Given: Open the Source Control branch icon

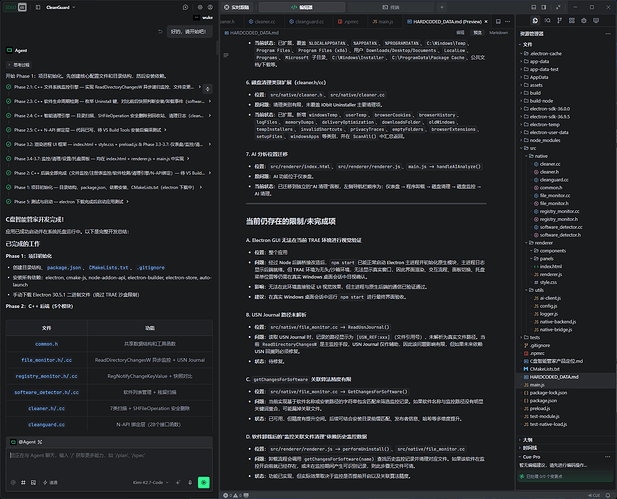Looking at the screenshot, I should pos(560,20).
